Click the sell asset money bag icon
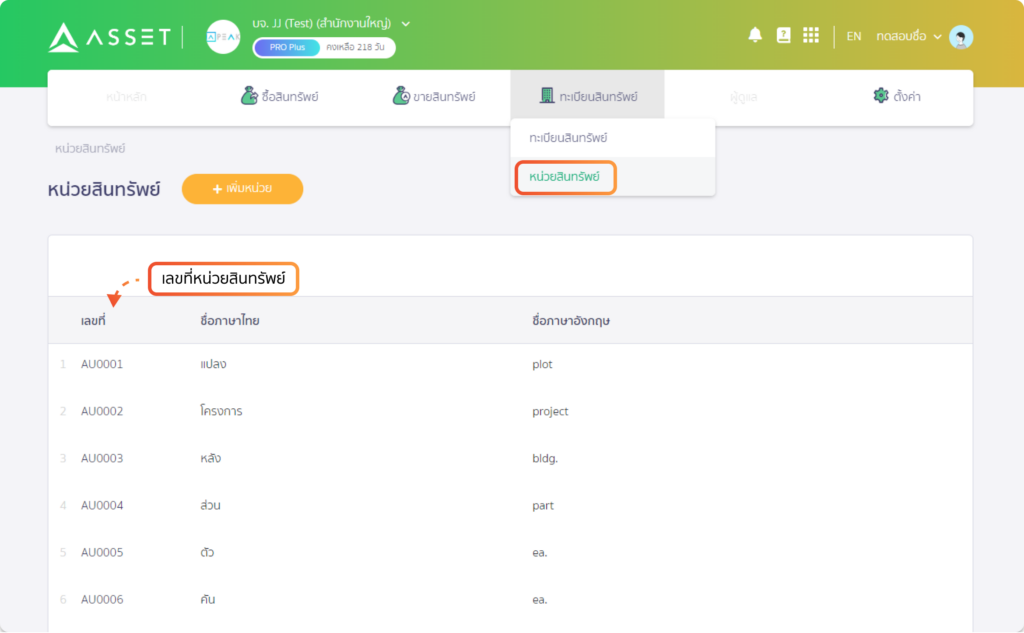The width and height of the screenshot is (1024, 633). (x=400, y=95)
